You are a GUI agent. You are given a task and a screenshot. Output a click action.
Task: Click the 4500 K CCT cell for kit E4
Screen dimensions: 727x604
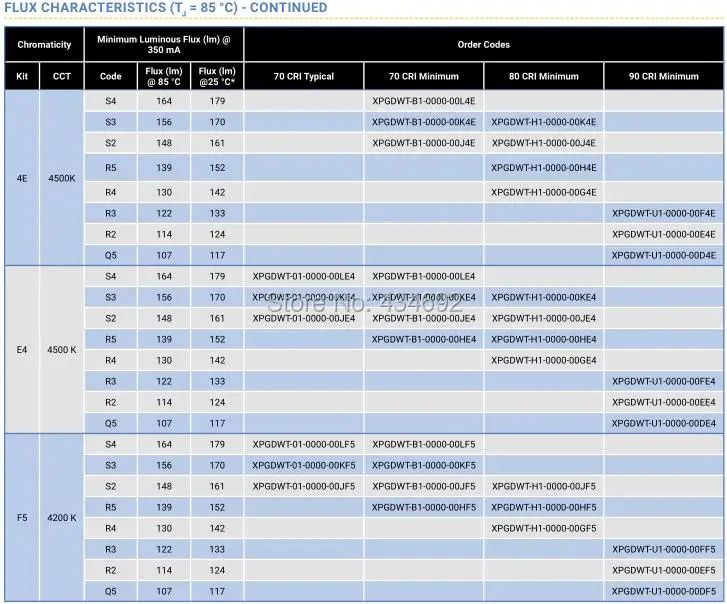click(62, 350)
